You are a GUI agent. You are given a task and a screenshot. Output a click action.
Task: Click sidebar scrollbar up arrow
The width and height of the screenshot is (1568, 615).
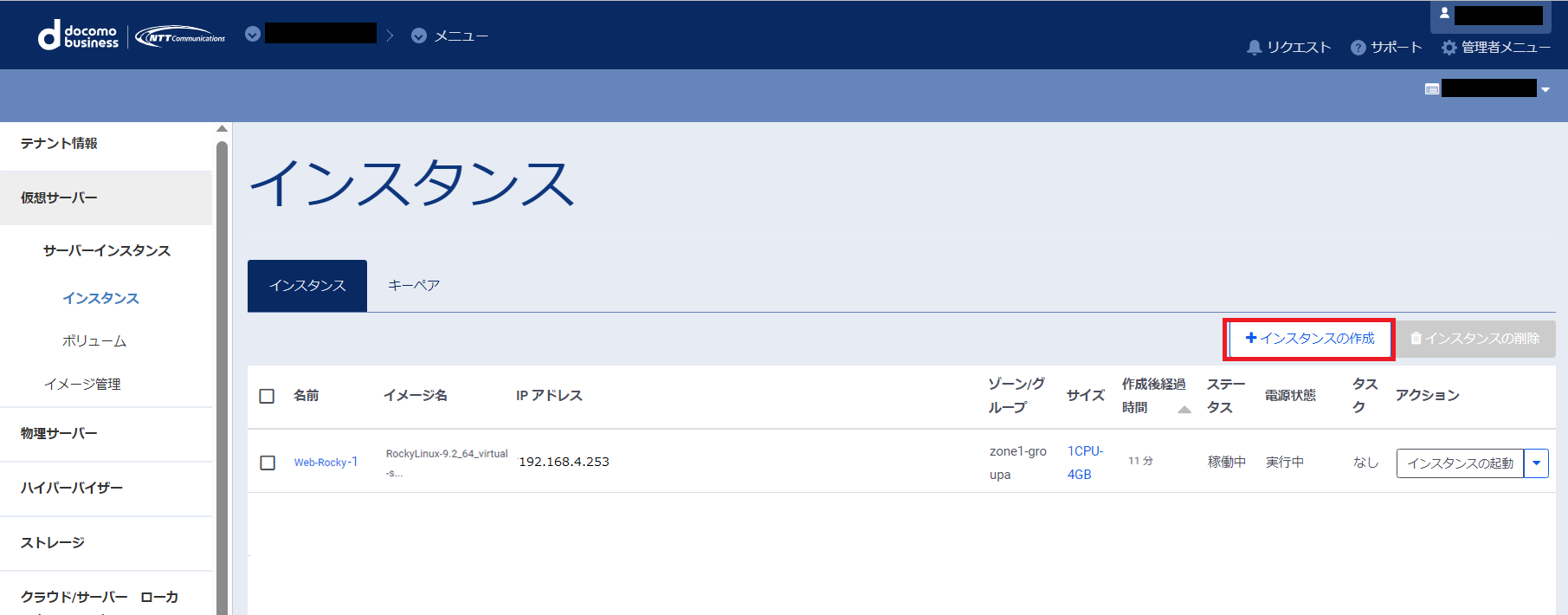pos(222,128)
